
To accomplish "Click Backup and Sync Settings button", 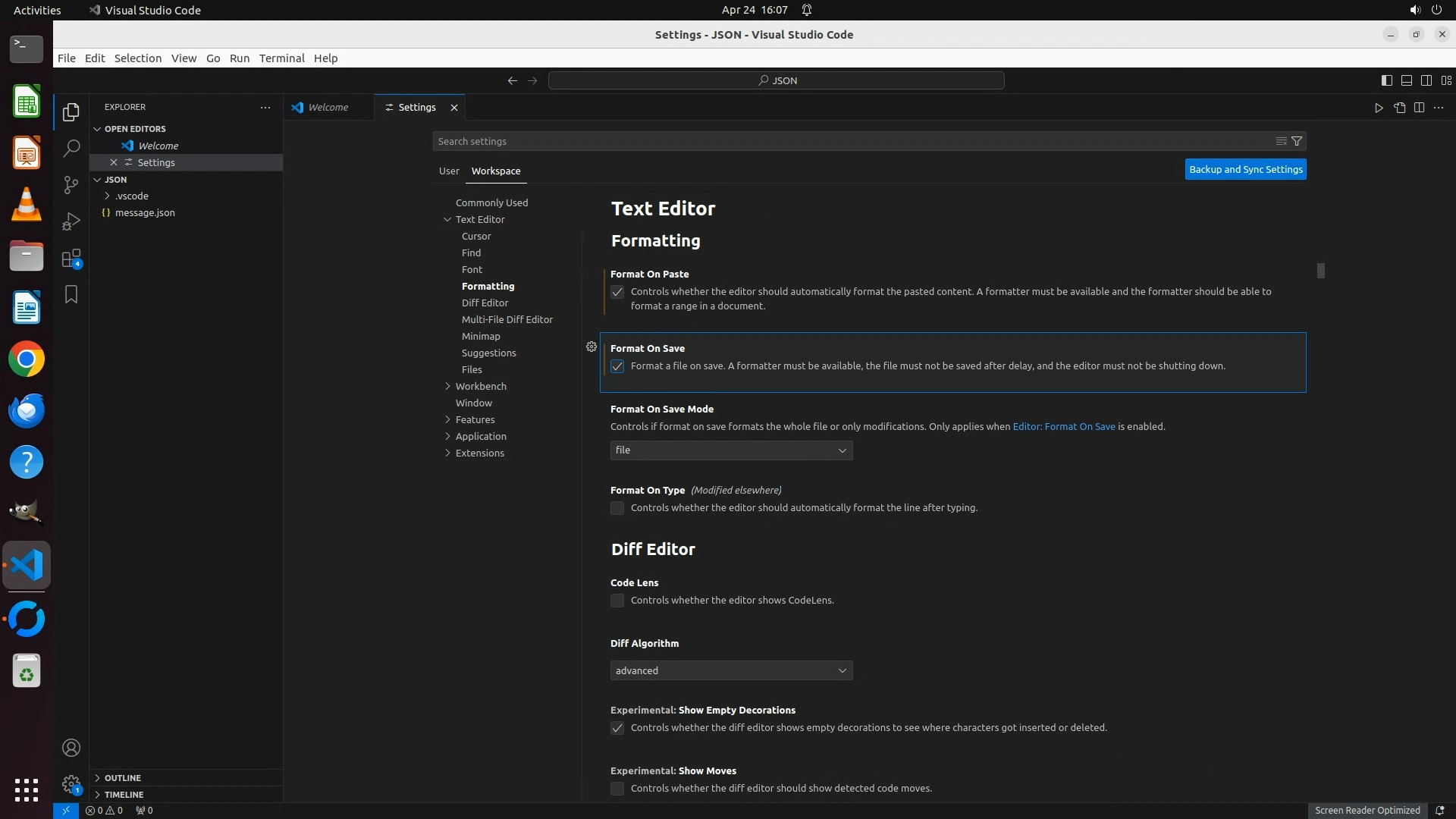I will (1245, 169).
